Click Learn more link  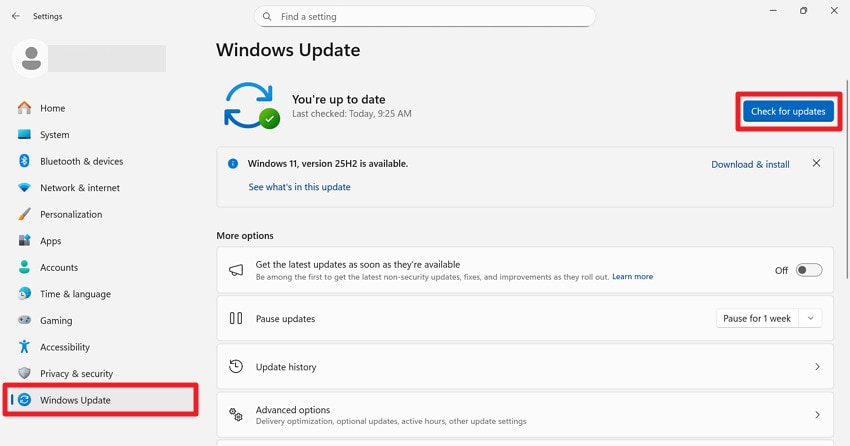(x=632, y=276)
